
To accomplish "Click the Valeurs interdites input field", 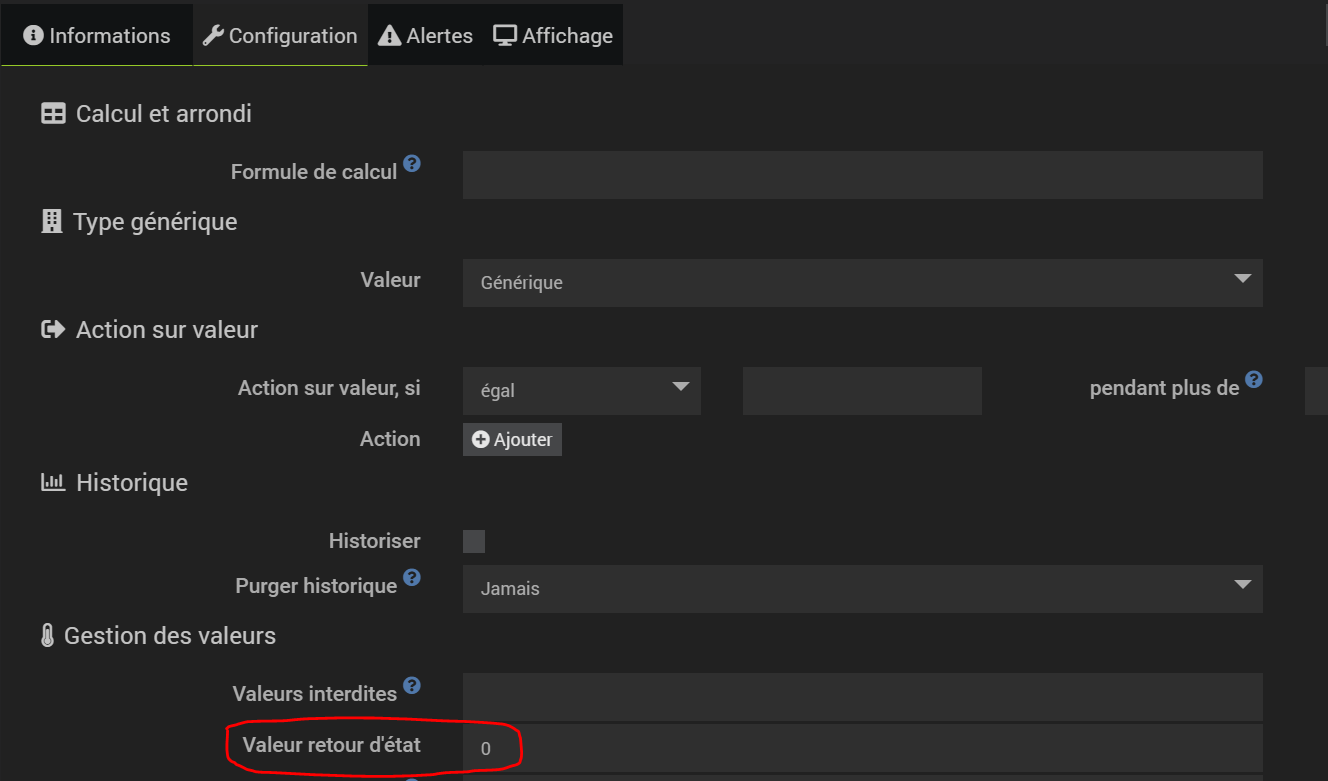I will point(862,697).
